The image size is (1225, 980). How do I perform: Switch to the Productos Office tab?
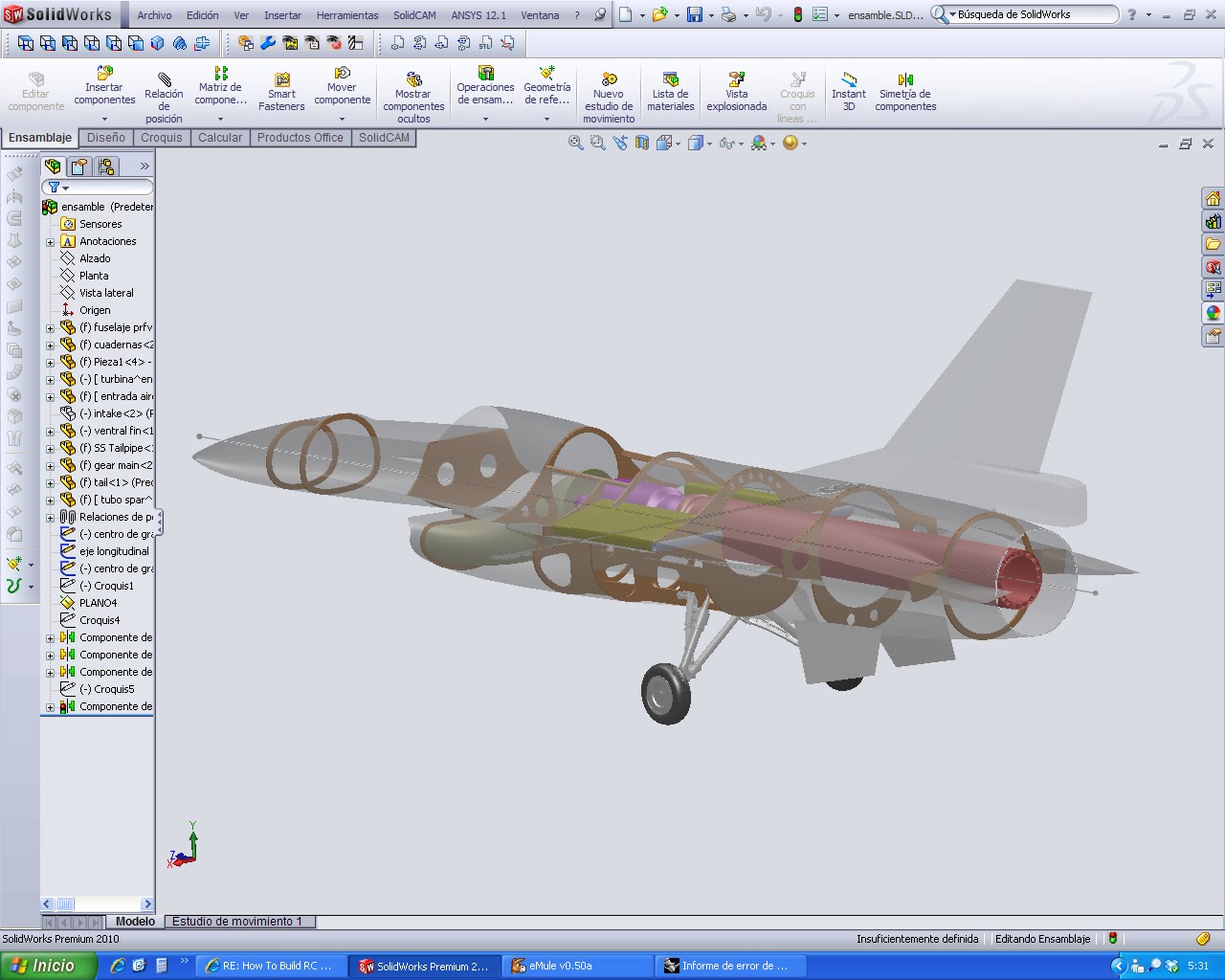300,138
